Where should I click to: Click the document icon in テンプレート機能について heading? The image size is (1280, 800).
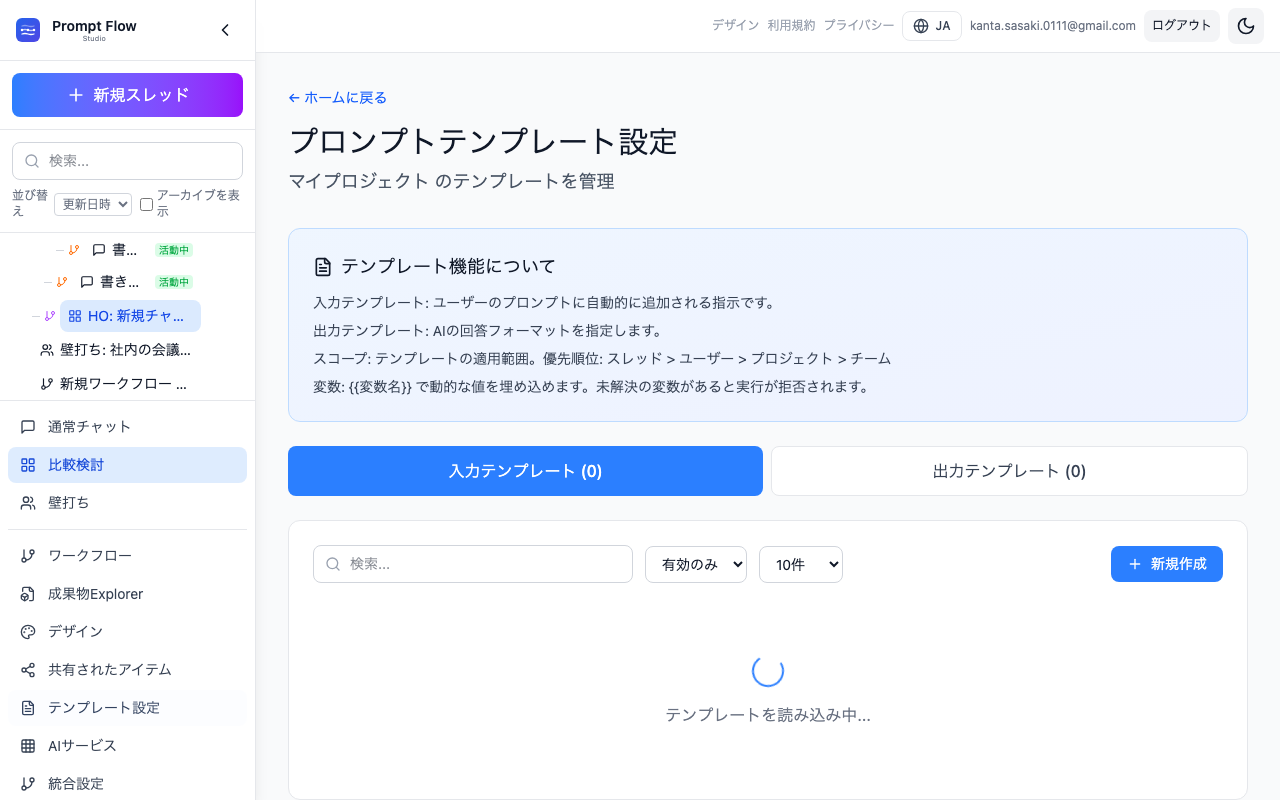323,267
